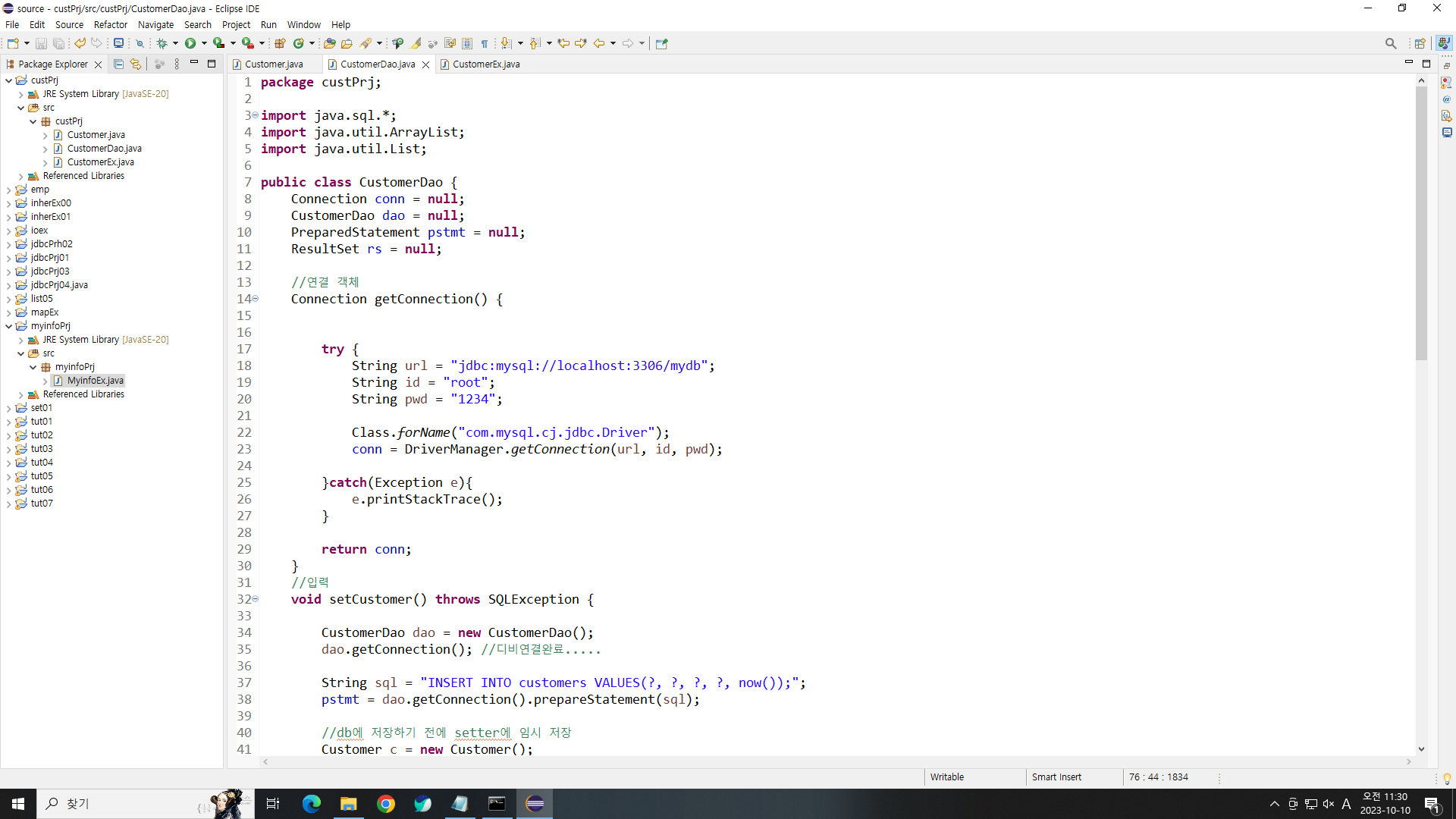This screenshot has height=819, width=1456.
Task: Collapse the custPrj project tree node
Action: coord(9,80)
